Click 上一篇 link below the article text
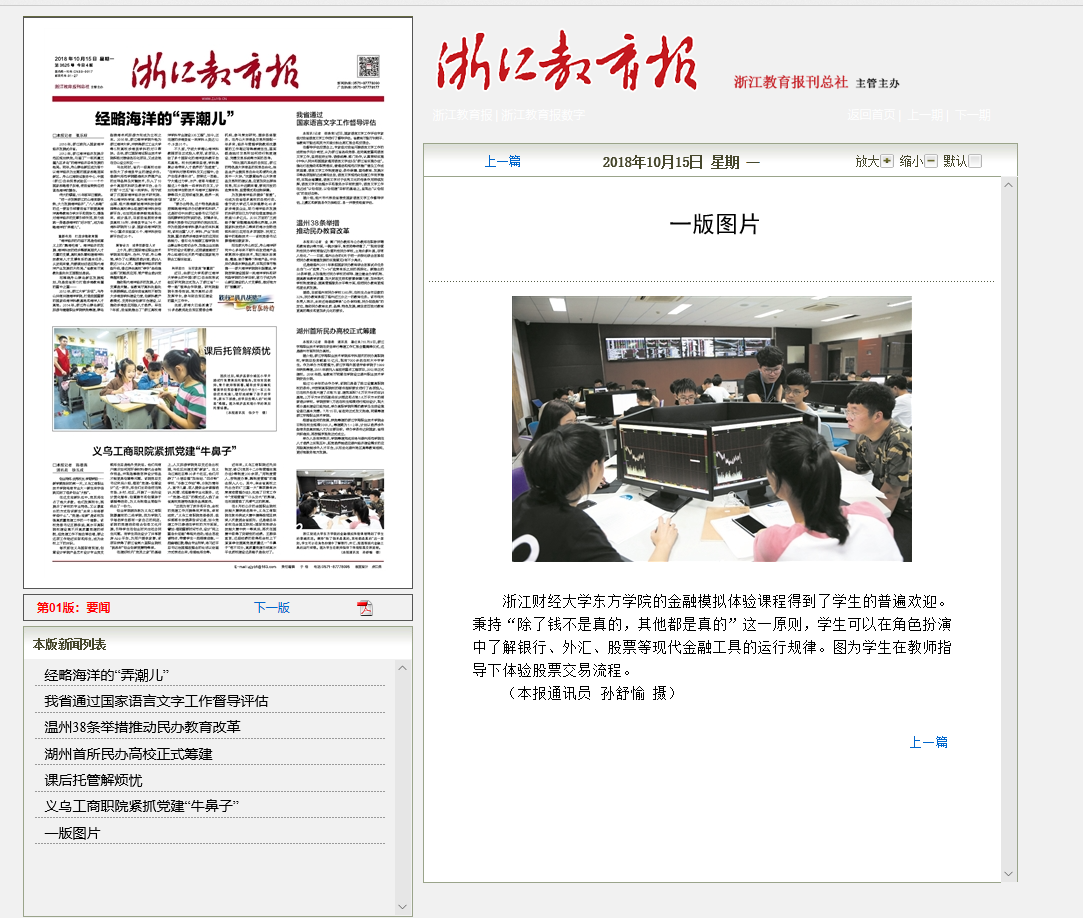This screenshot has width=1083, height=918. (928, 742)
